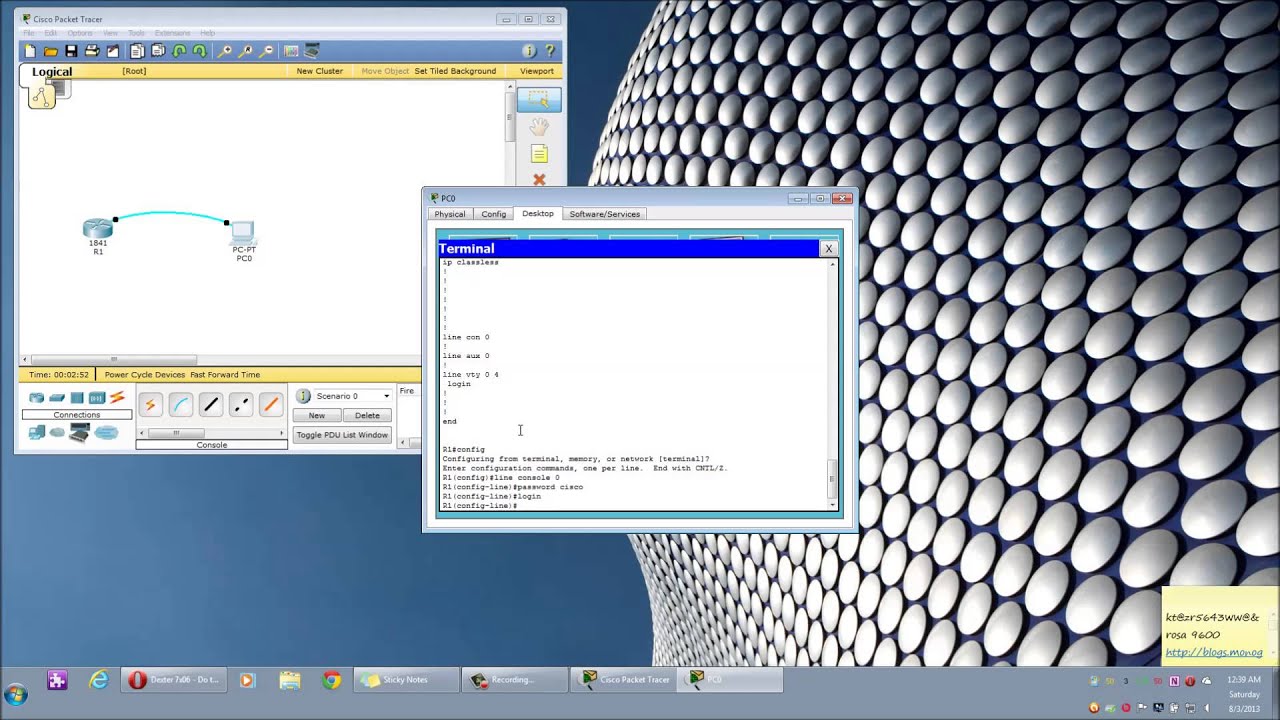Open a file with the folder icon

(50, 51)
